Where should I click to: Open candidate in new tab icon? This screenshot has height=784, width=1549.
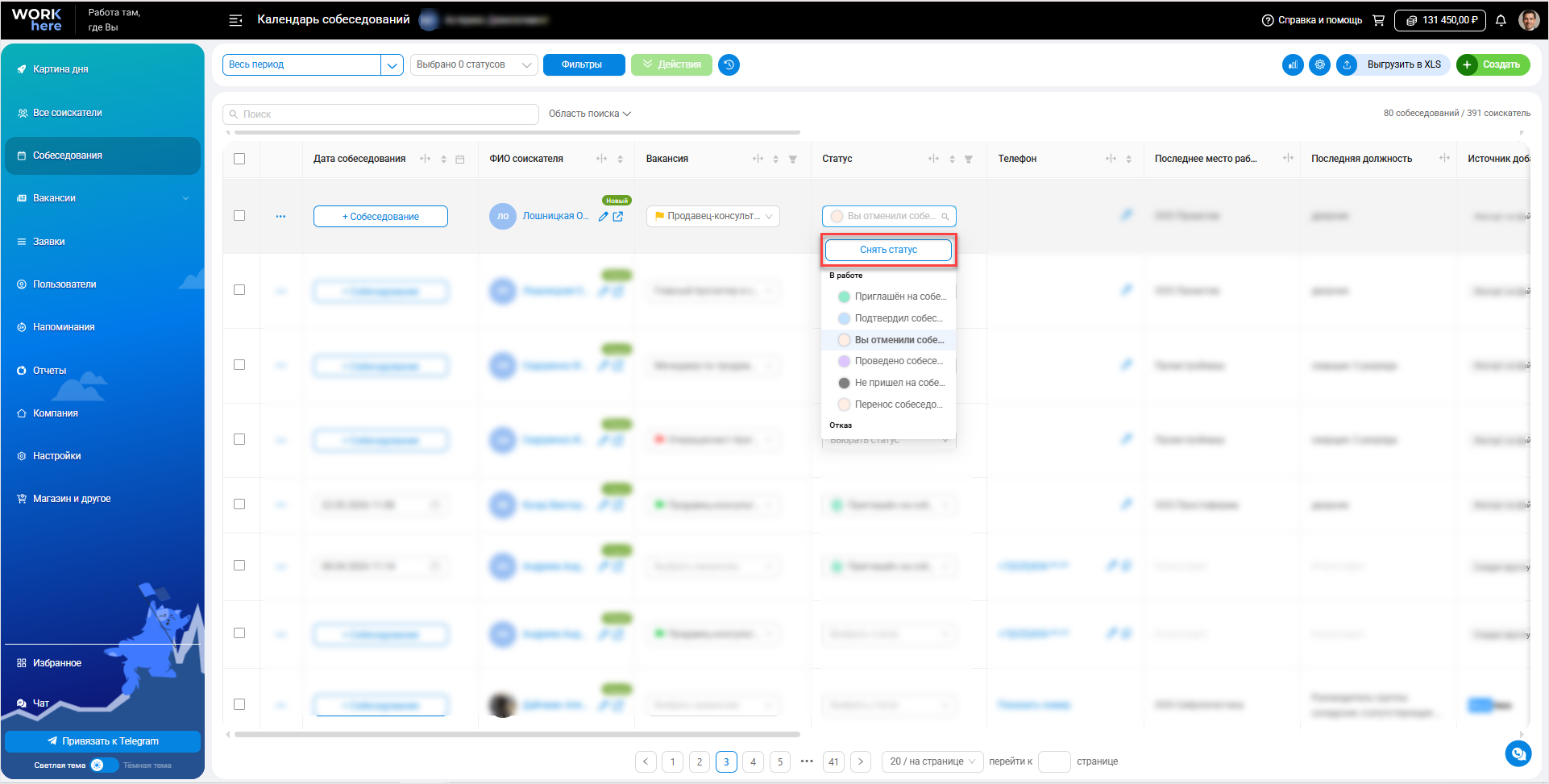point(618,217)
